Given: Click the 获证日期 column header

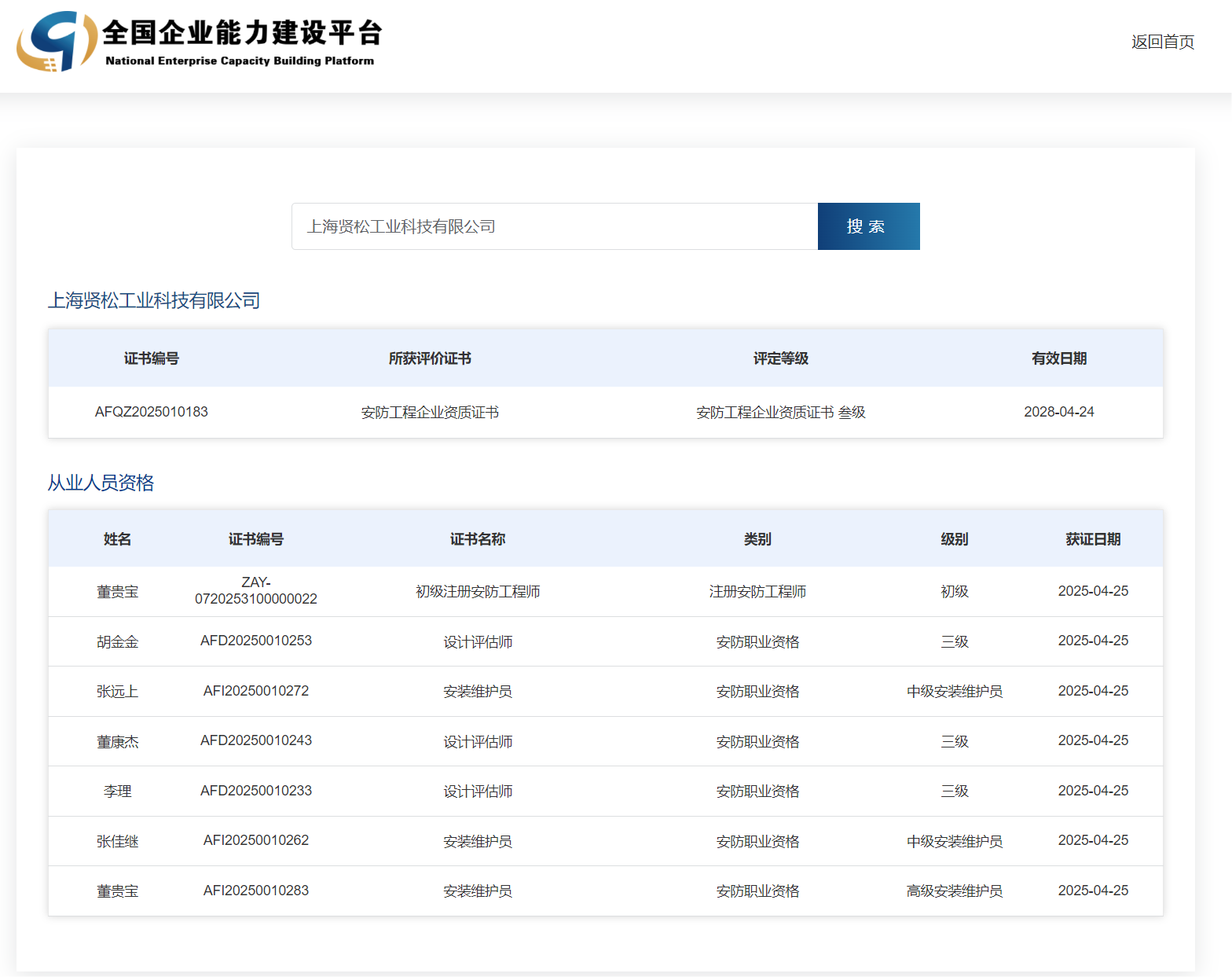Looking at the screenshot, I should (x=1092, y=539).
